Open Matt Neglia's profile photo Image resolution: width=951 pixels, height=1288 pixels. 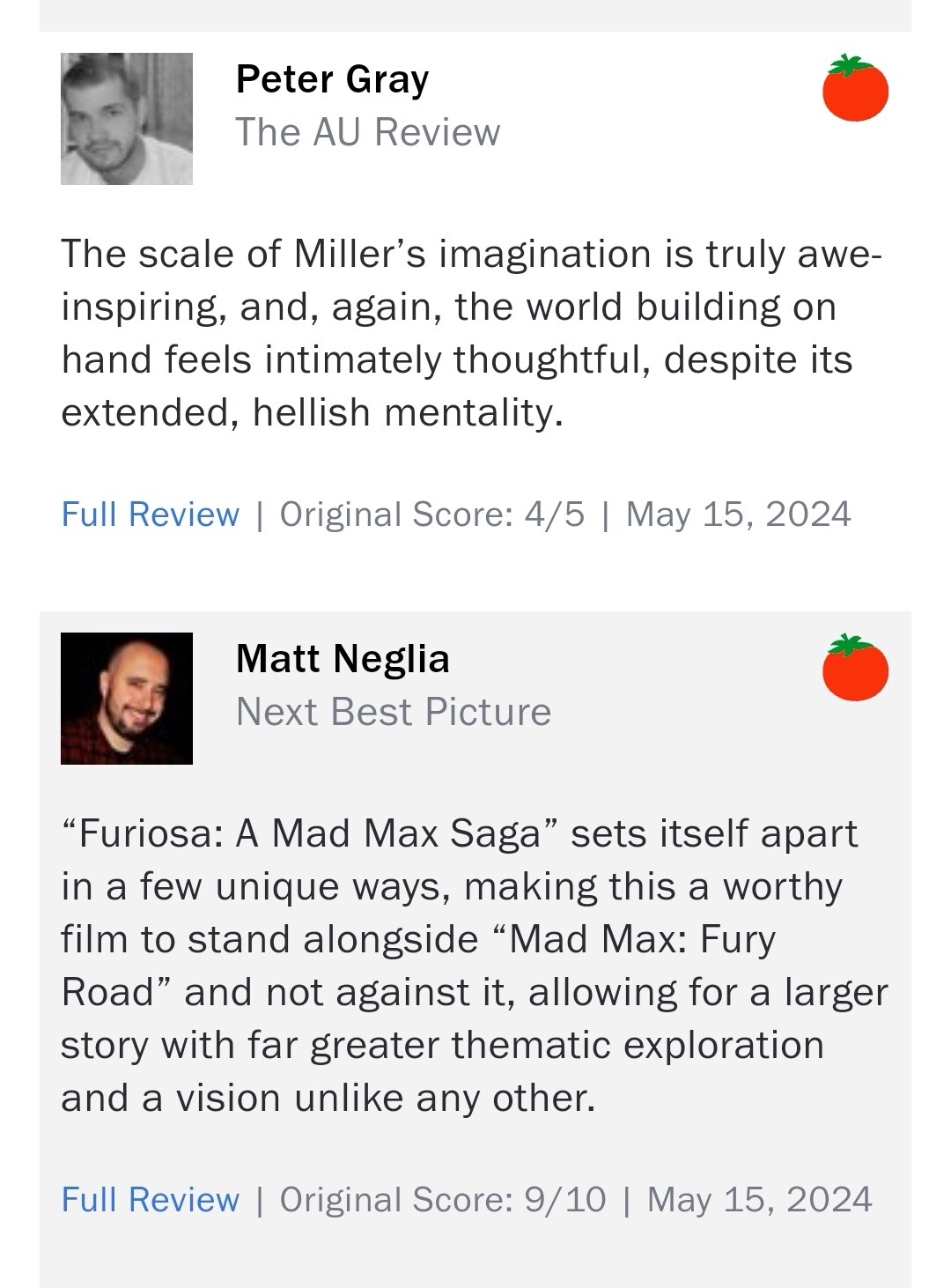click(127, 698)
